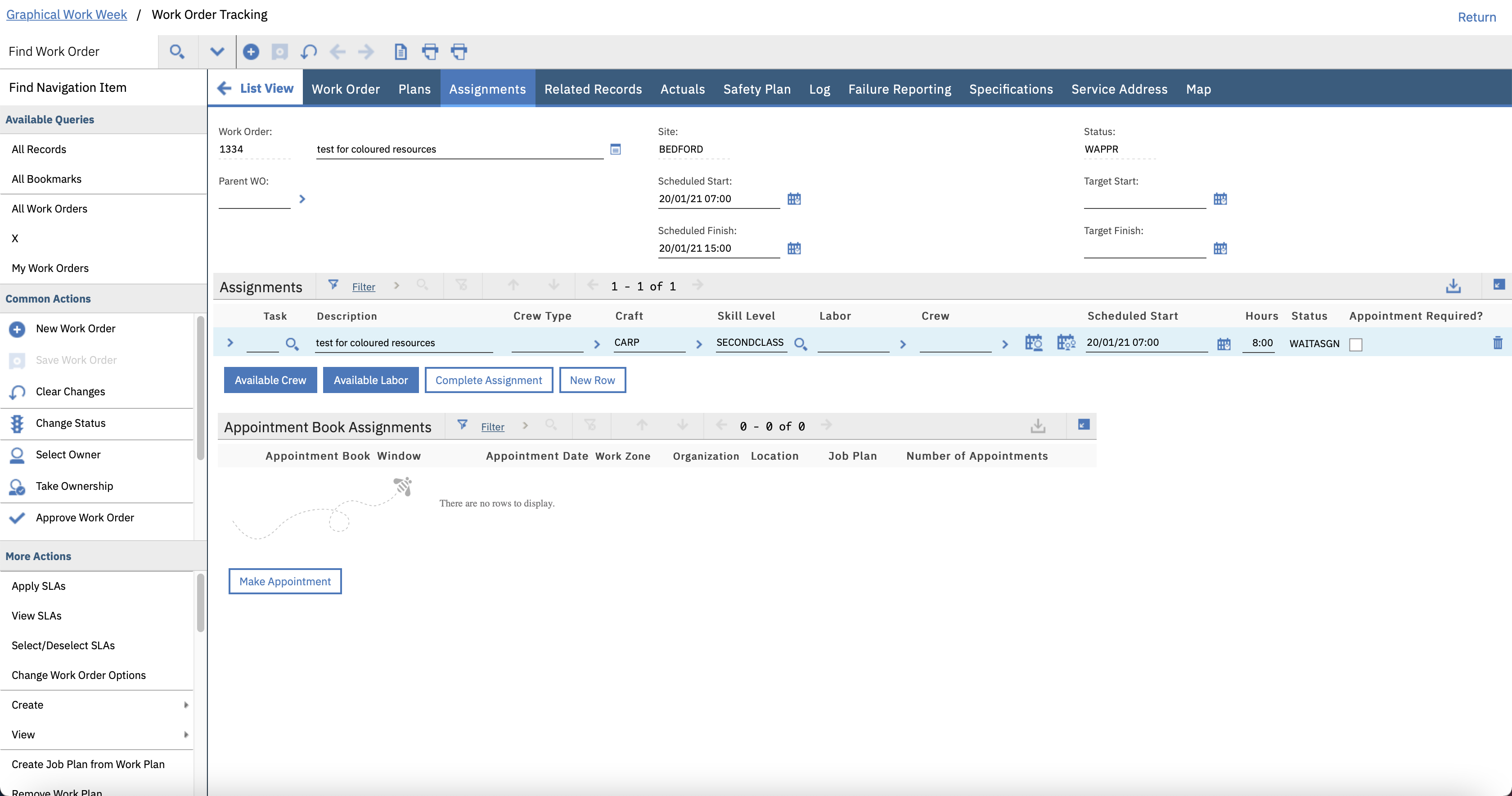Click the Clear Changes undo toolbar icon
1512x796 pixels.
coord(308,52)
